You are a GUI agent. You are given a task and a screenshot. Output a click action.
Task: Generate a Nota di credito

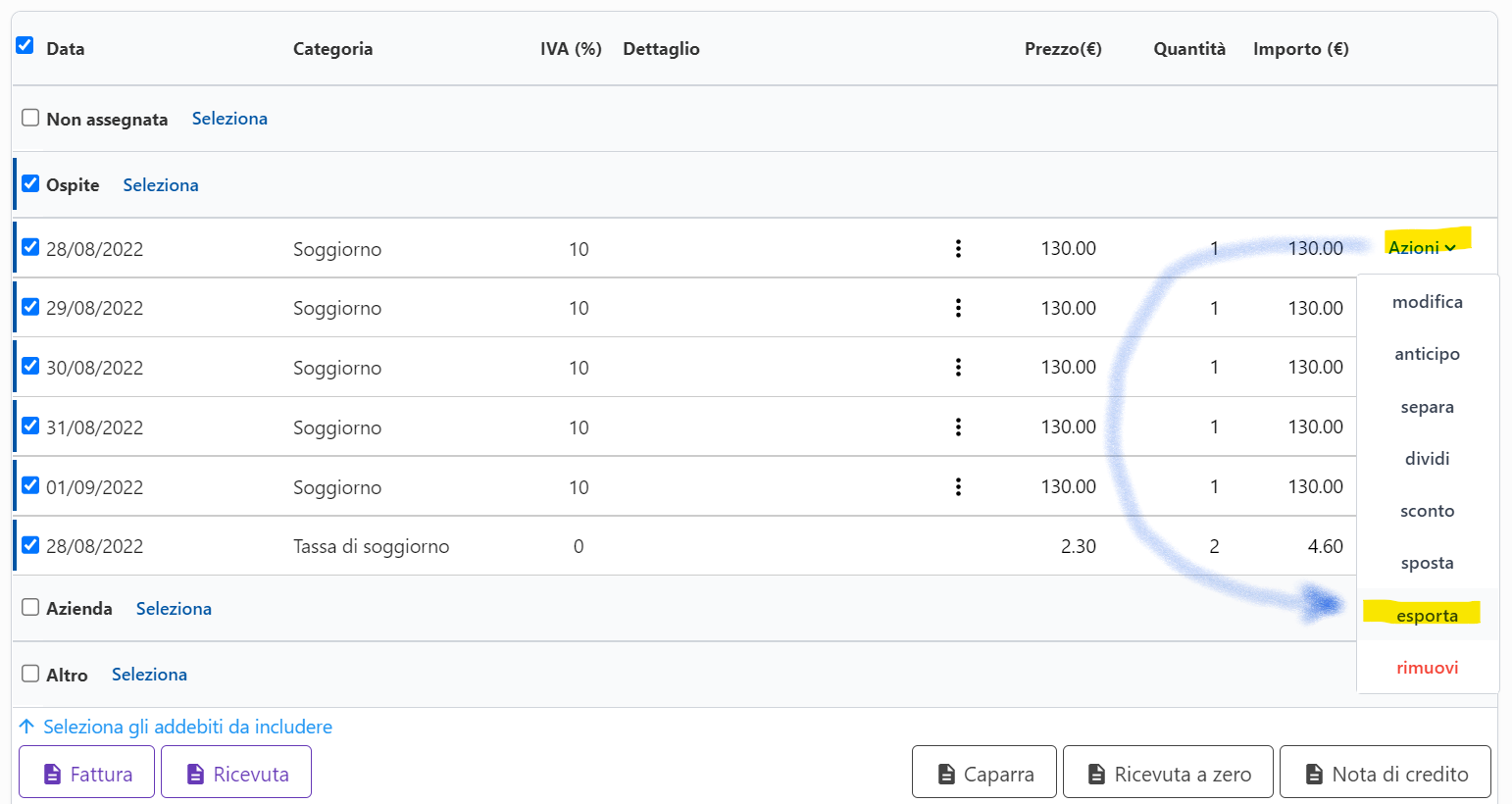pos(1385,774)
